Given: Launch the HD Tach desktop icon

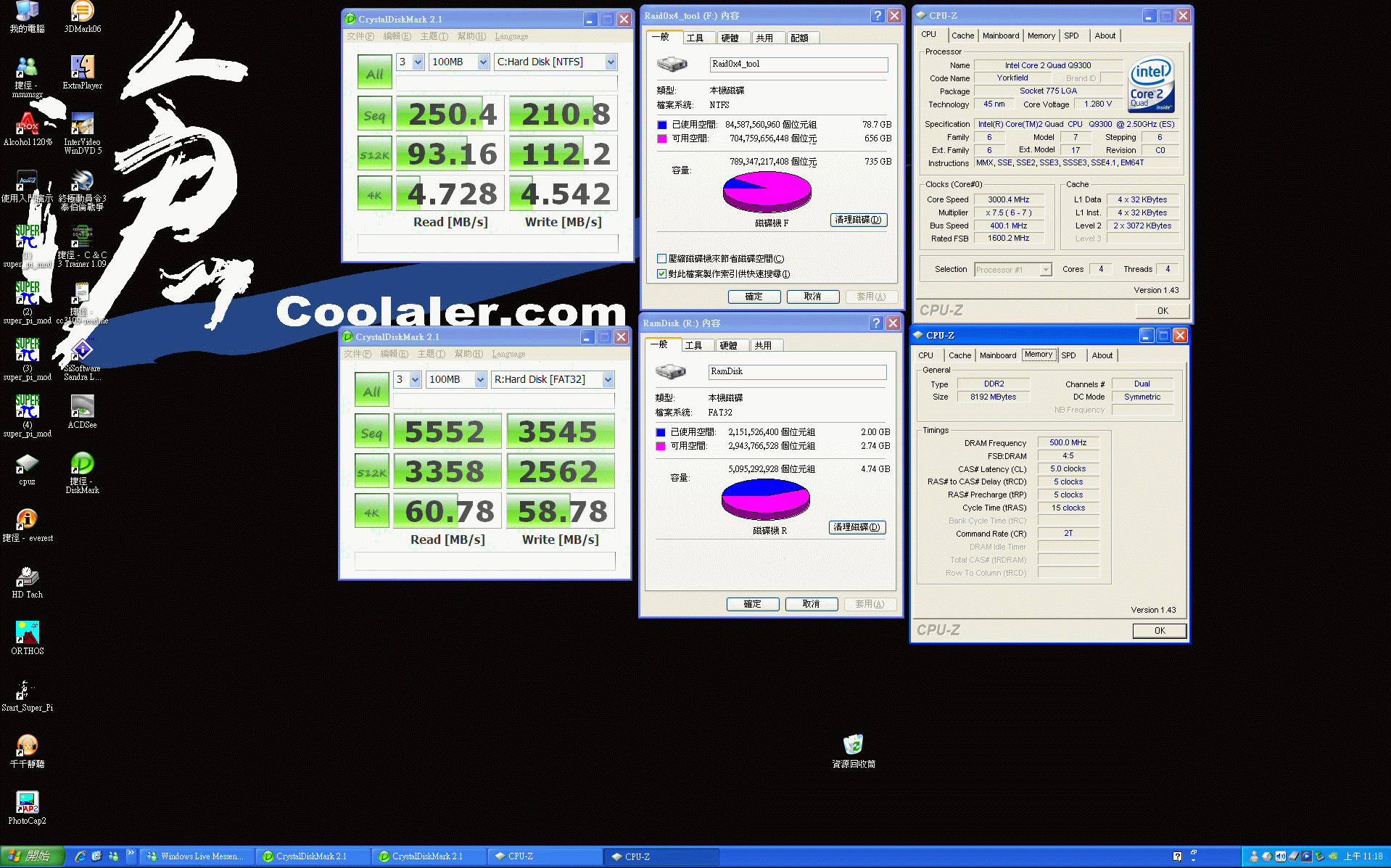Looking at the screenshot, I should [x=28, y=582].
